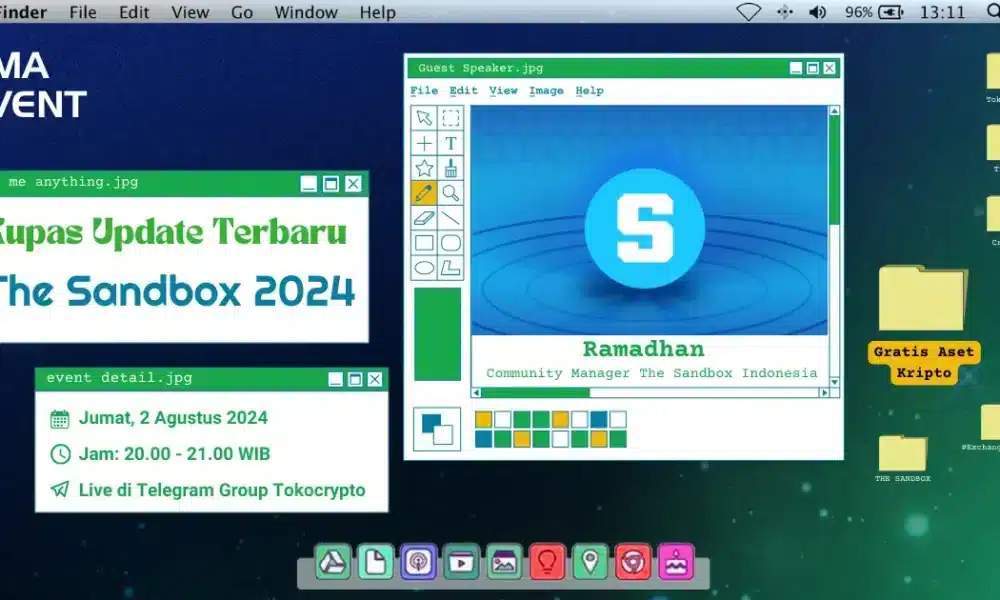
Task: Open the Finder File menu in top bar
Action: coord(83,12)
